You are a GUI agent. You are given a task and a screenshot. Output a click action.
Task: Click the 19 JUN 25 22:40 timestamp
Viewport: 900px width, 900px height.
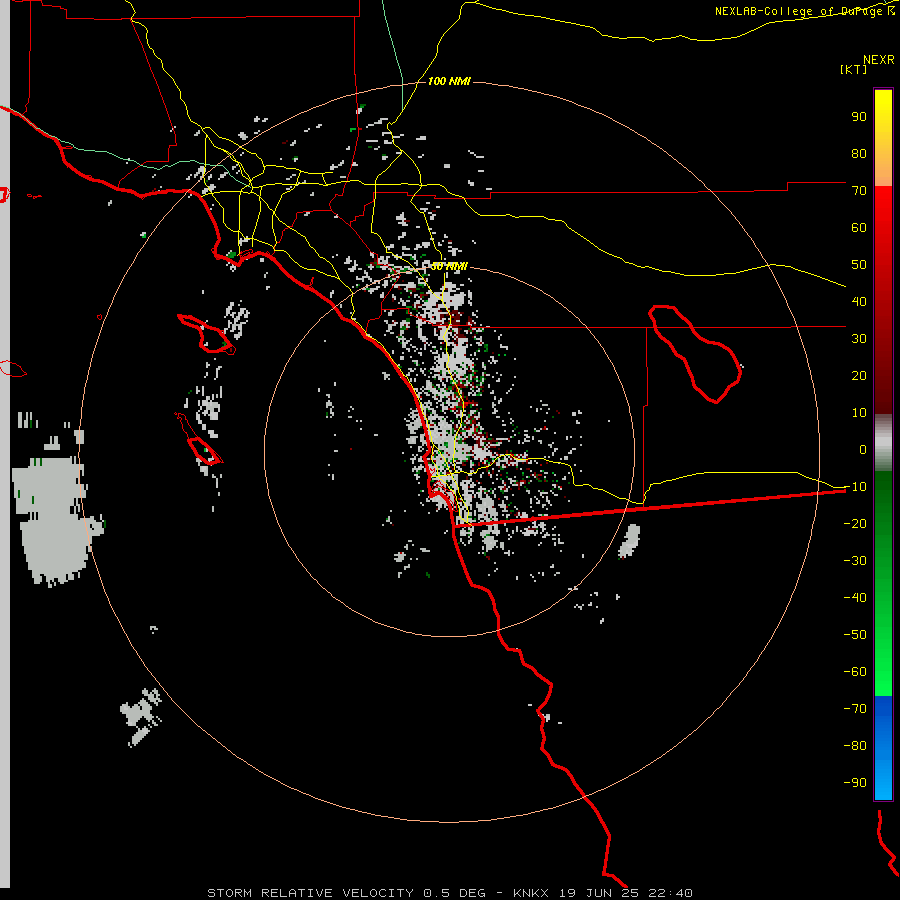point(626,893)
